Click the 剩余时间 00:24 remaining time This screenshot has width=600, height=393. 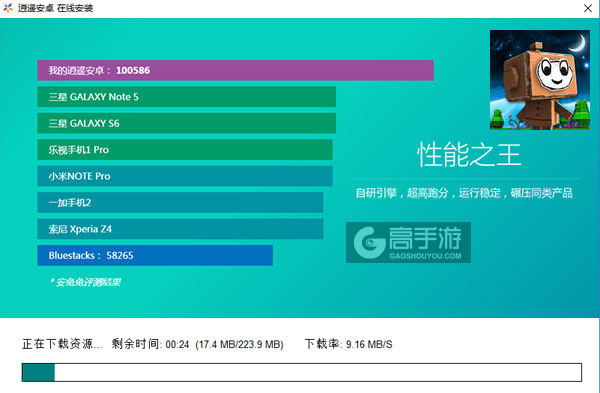150,344
